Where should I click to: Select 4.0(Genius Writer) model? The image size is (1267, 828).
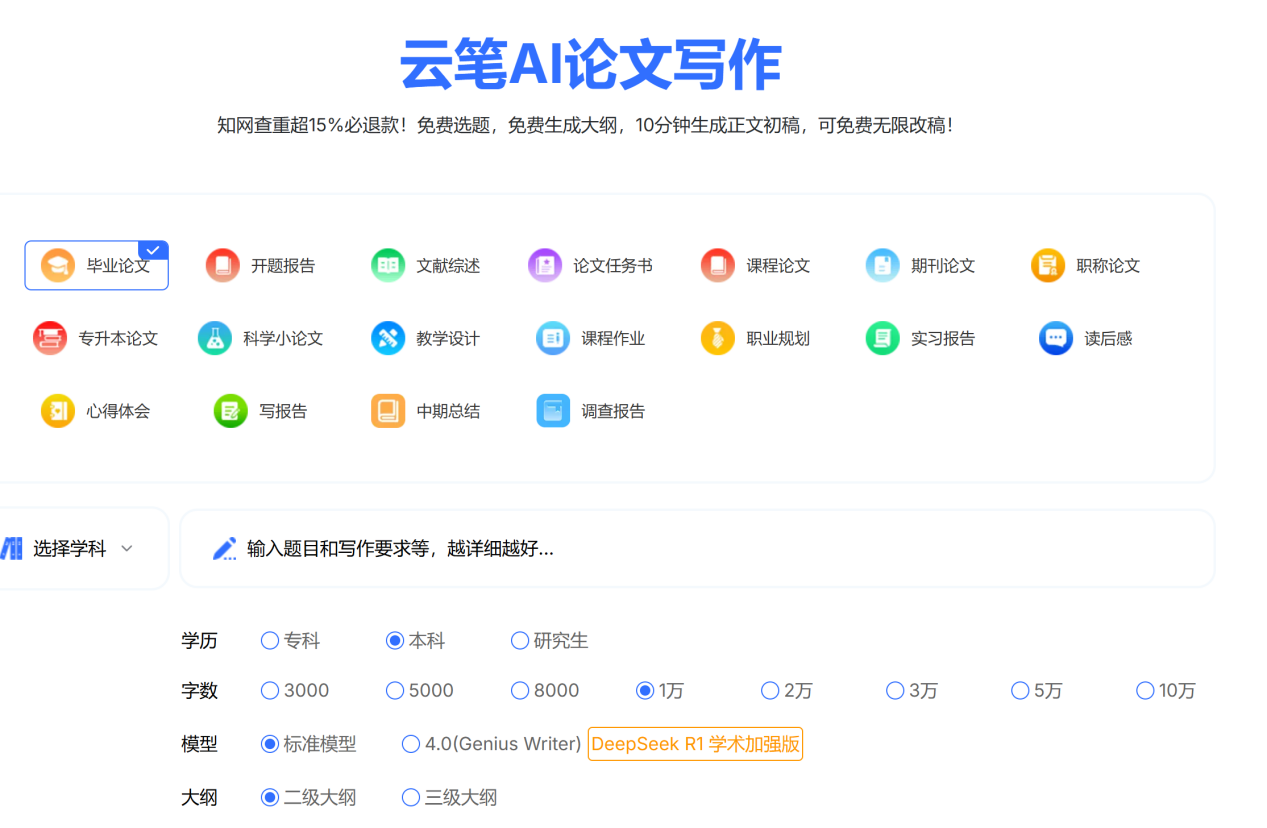[x=492, y=744]
